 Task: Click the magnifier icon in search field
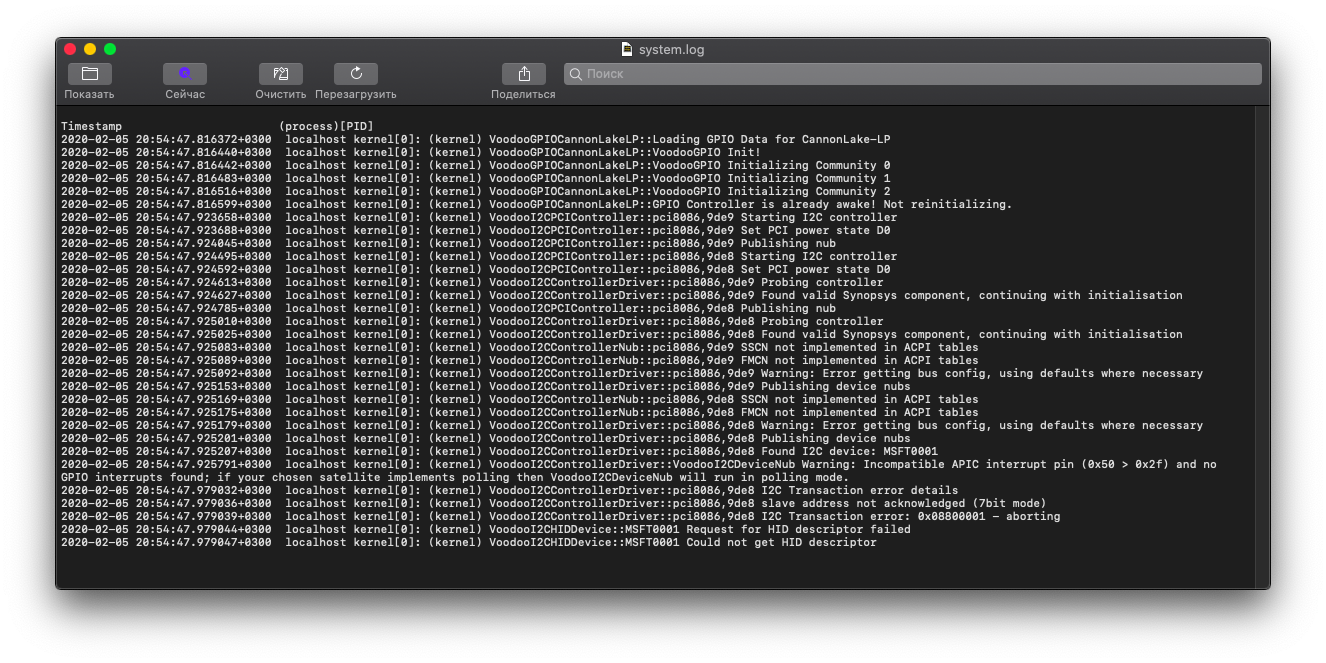point(576,74)
